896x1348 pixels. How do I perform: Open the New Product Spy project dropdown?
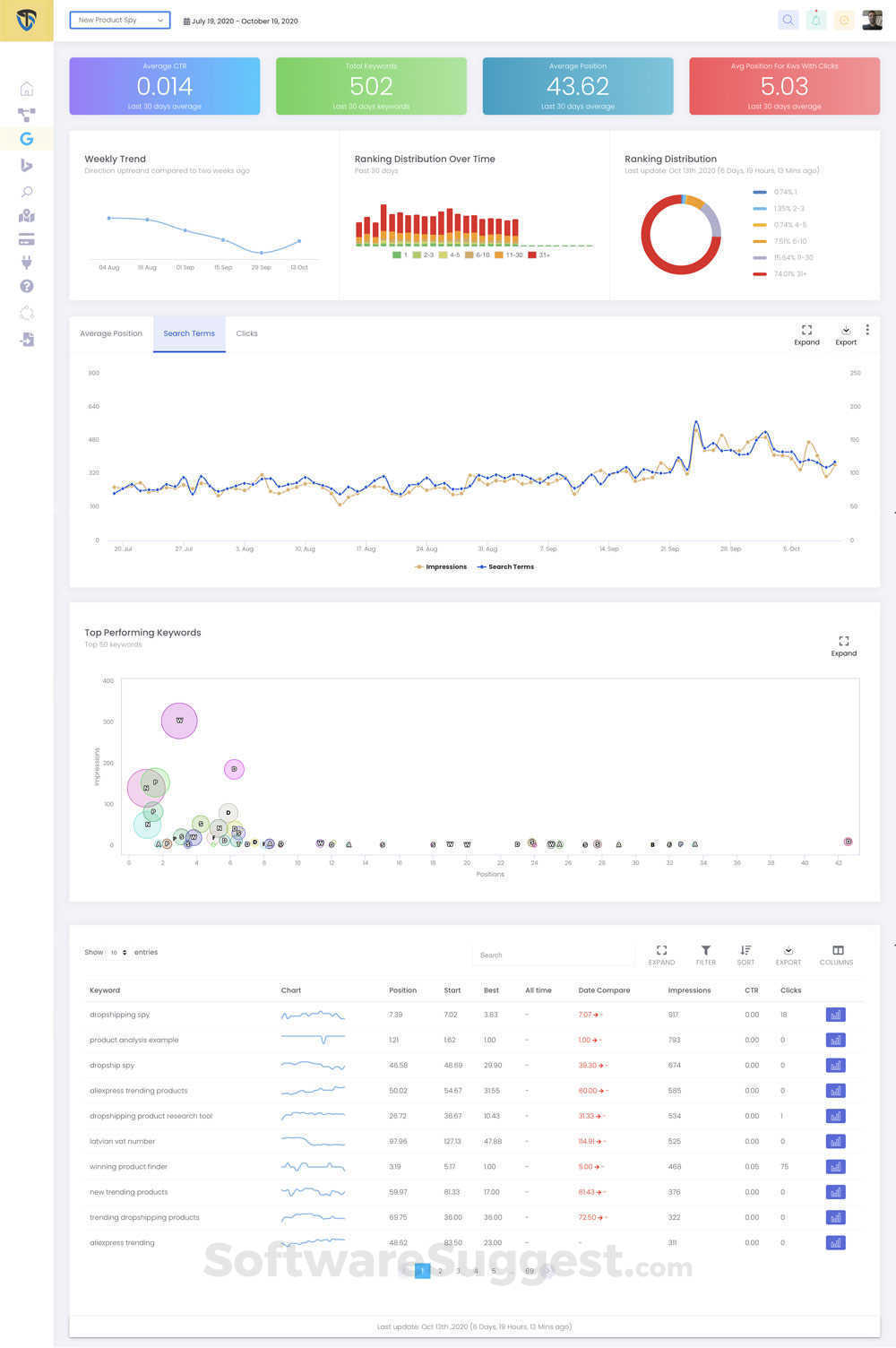point(120,19)
